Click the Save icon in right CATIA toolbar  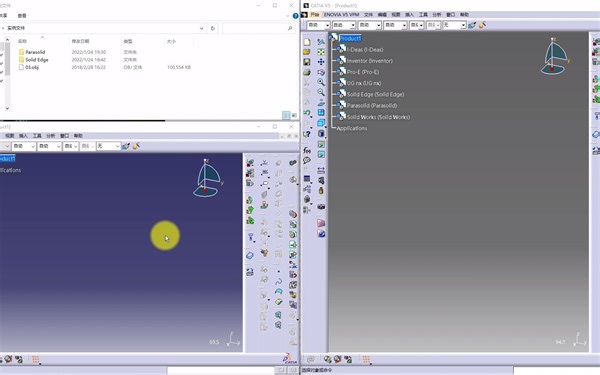307,62
